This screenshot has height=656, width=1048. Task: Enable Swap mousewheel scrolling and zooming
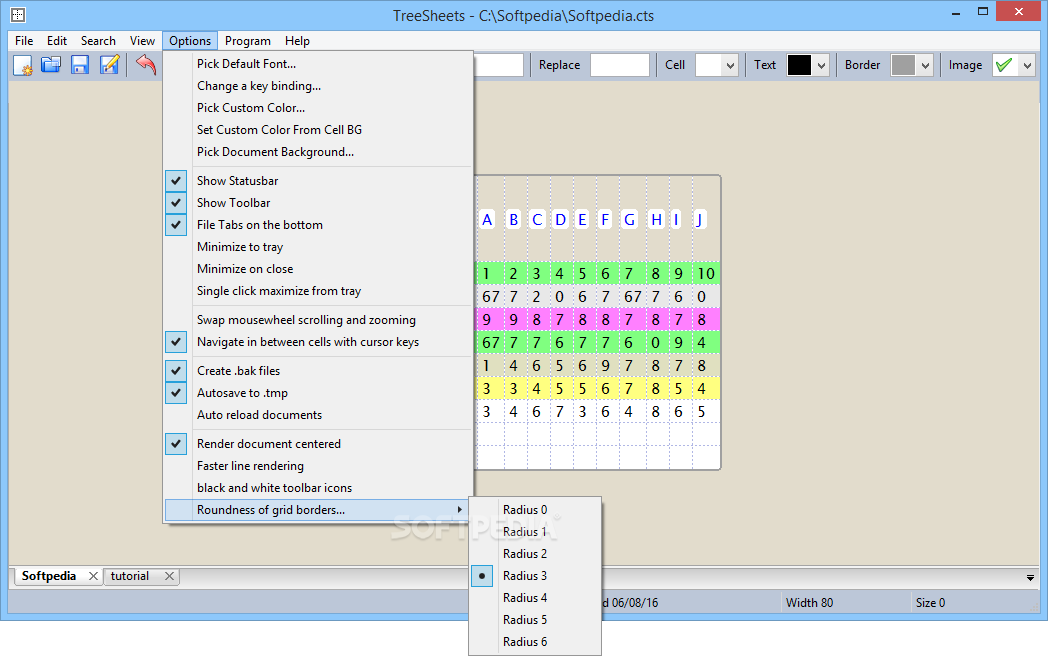click(318, 320)
